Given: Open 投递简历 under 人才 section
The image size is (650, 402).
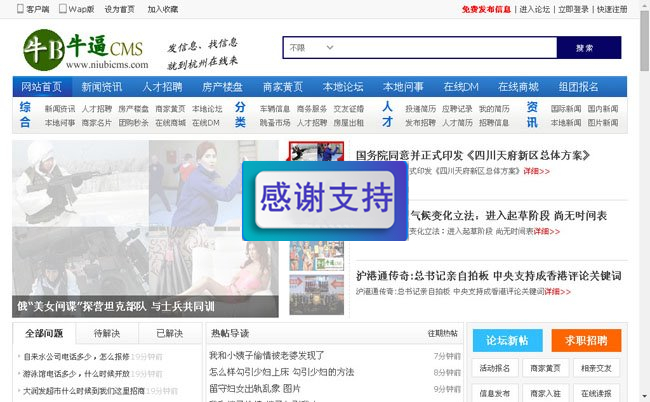Looking at the screenshot, I should click(x=420, y=109).
